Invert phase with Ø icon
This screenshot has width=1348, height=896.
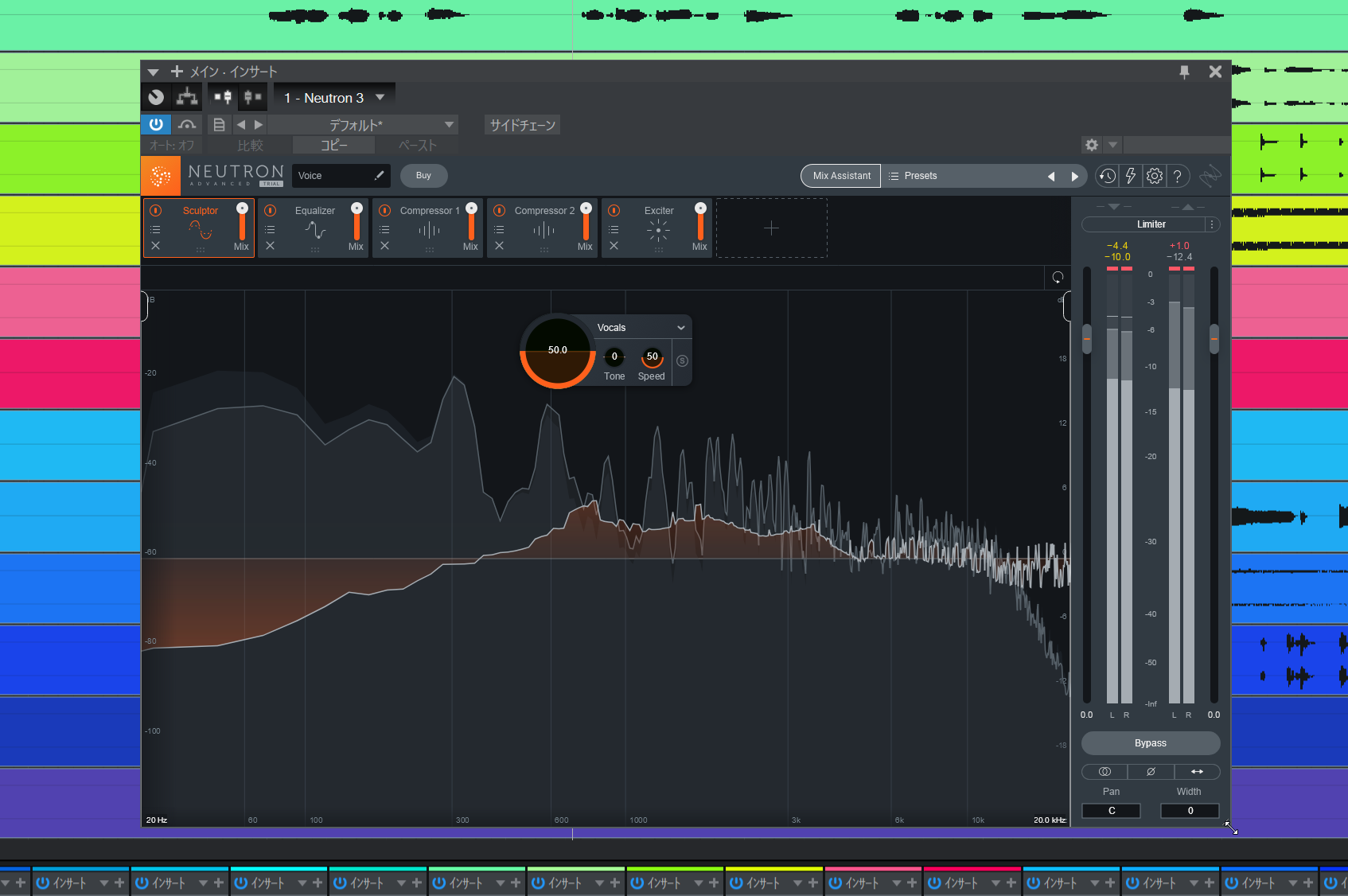point(1151,772)
